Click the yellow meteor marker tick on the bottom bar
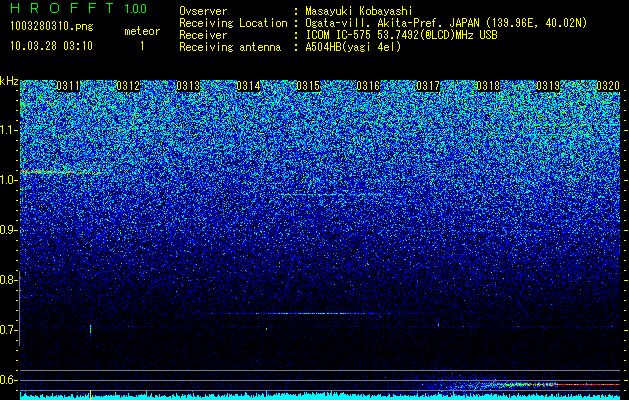 90,395
